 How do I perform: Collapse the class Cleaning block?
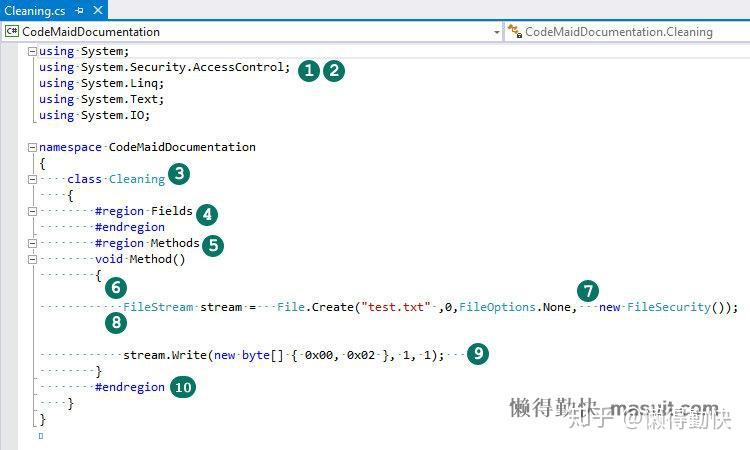[32, 179]
